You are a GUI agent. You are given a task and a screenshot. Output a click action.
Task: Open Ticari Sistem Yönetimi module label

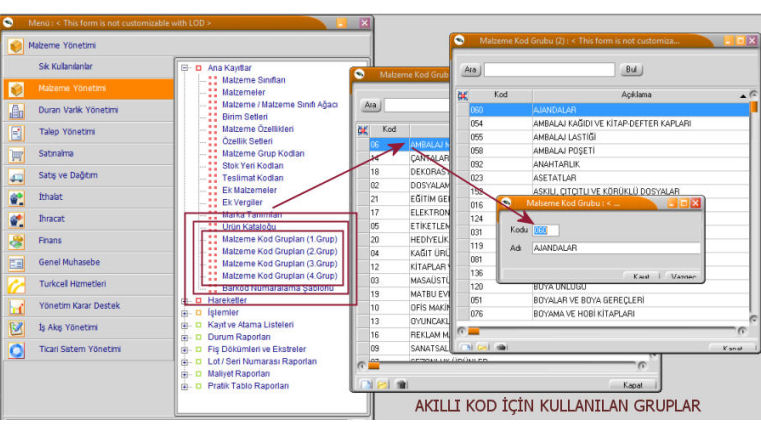point(80,349)
